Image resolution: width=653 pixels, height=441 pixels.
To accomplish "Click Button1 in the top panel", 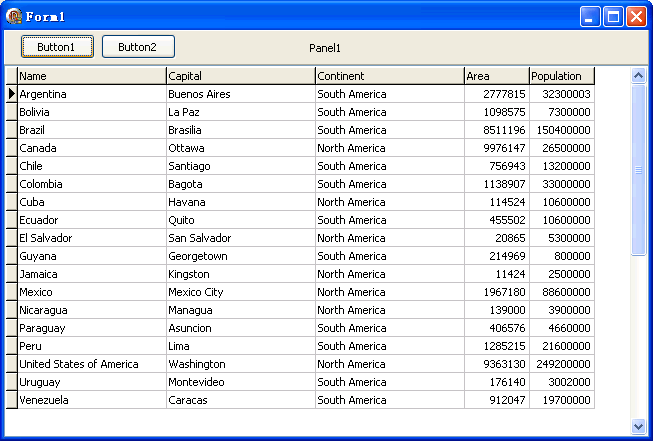I will pyautogui.click(x=57, y=47).
